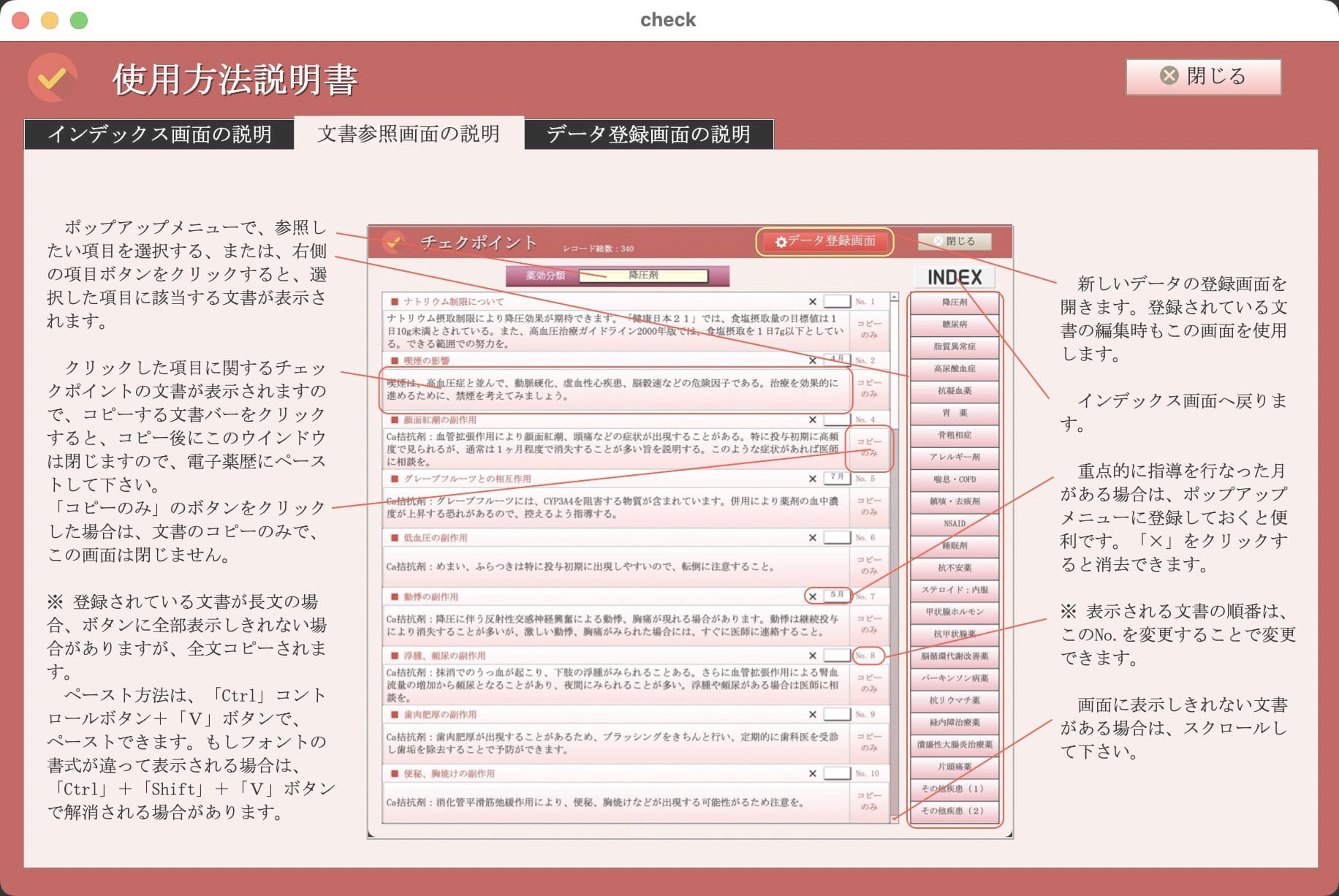Open the 薬効分類 popup showing 降圧剤
The width and height of the screenshot is (1339, 896).
tap(642, 277)
